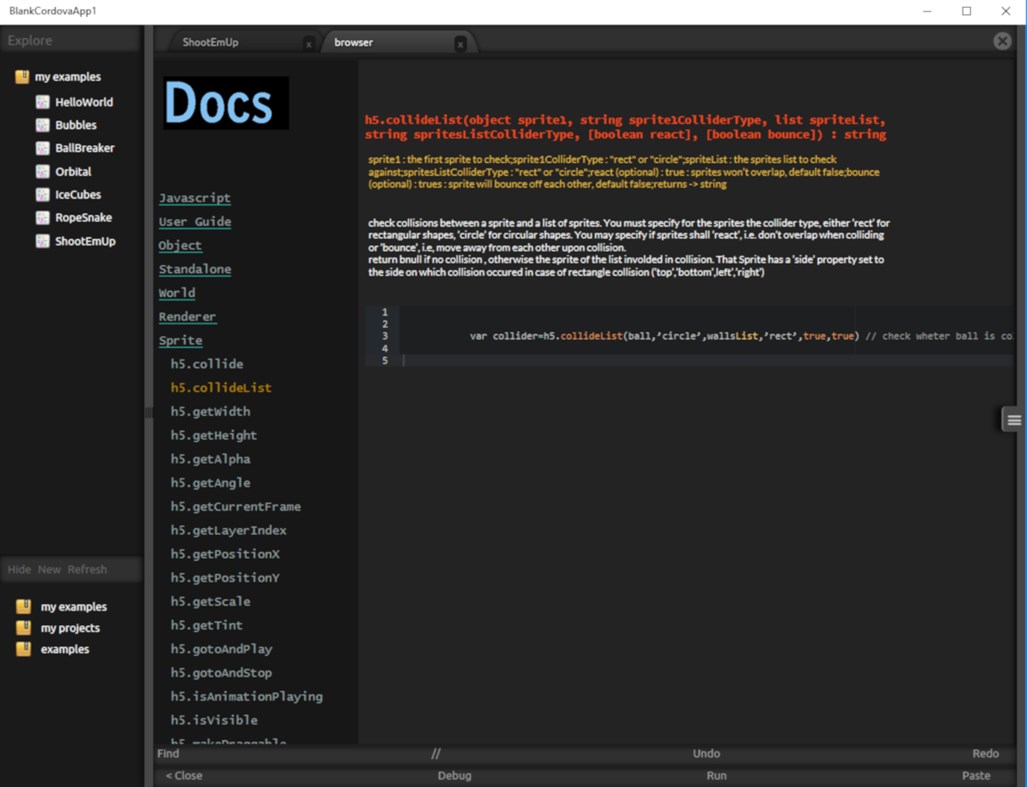1027x787 pixels.
Task: Close the browser tab via its x
Action: (460, 45)
